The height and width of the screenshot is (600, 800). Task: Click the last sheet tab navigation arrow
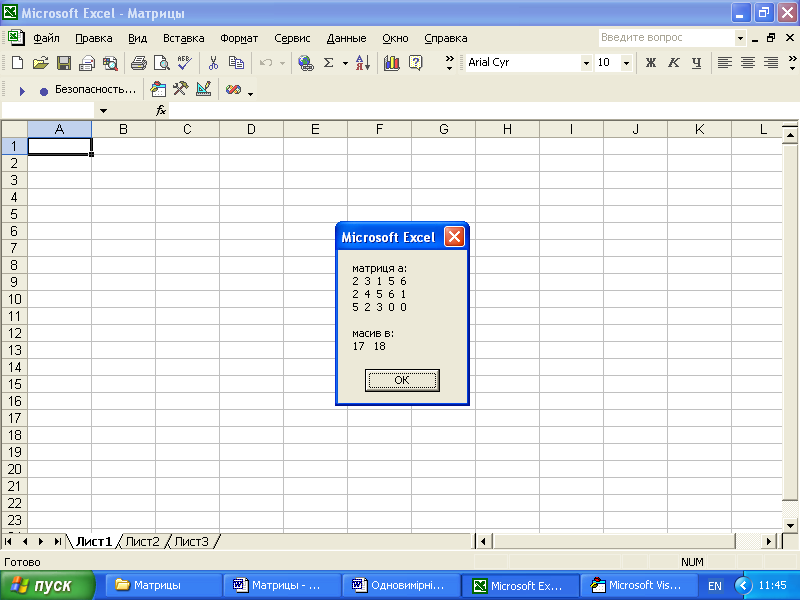(x=57, y=541)
